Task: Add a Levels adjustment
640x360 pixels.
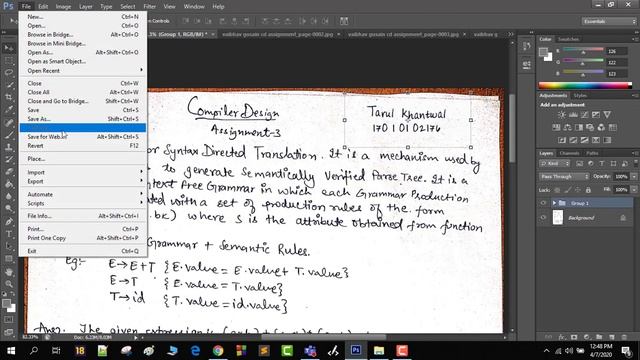Action: click(x=573, y=115)
